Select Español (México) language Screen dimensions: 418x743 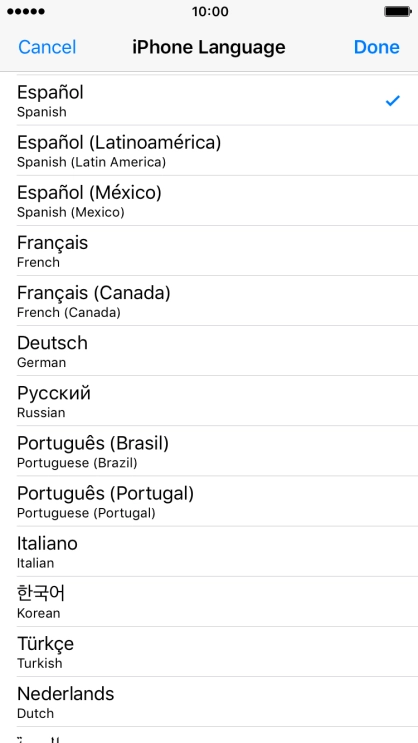[209, 201]
